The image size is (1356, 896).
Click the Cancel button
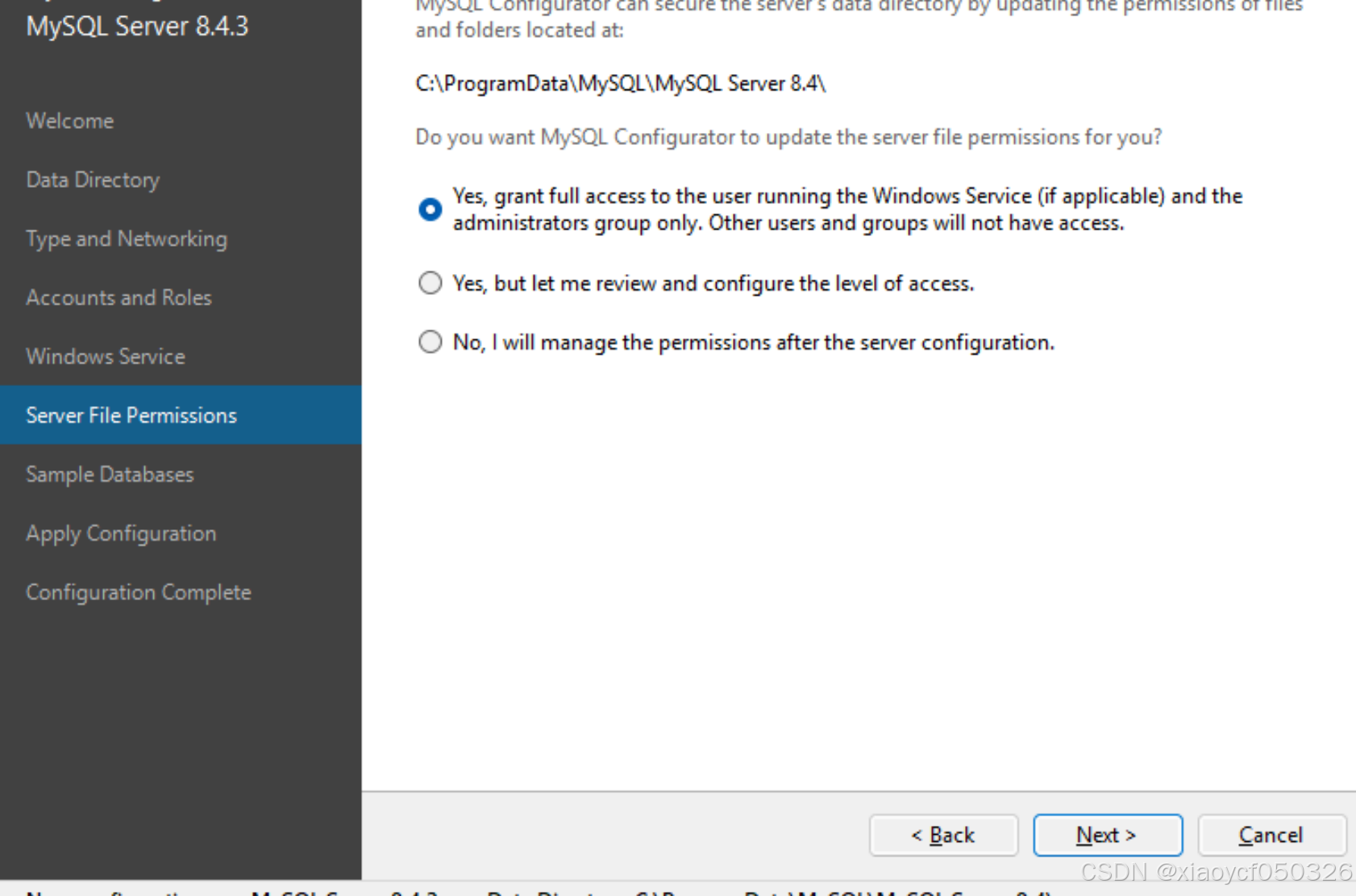[x=1271, y=835]
